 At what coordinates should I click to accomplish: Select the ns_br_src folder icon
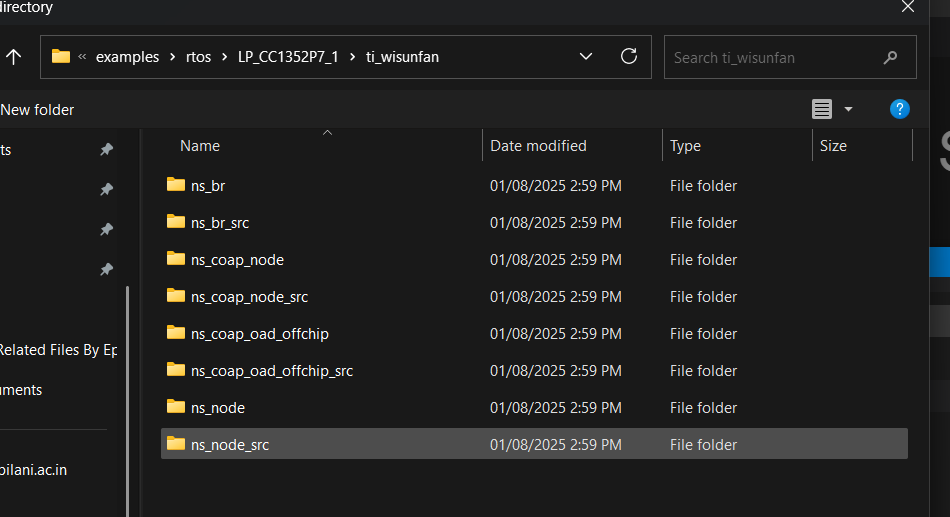[176, 221]
